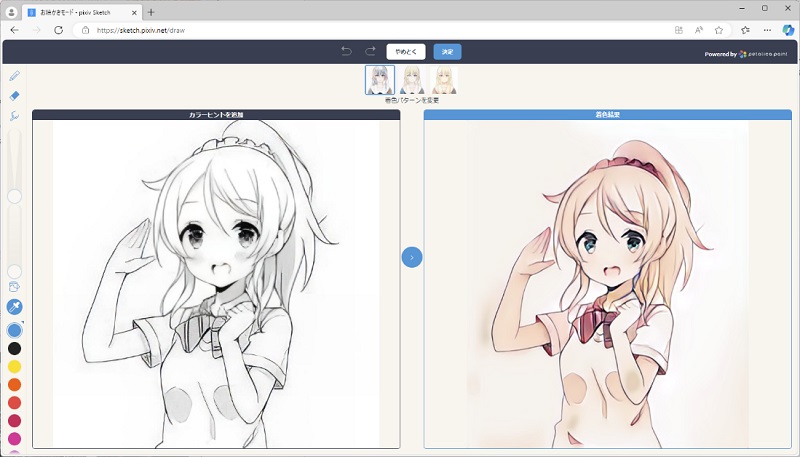Select the second blonde coloring pattern thumbnail

(x=412, y=80)
